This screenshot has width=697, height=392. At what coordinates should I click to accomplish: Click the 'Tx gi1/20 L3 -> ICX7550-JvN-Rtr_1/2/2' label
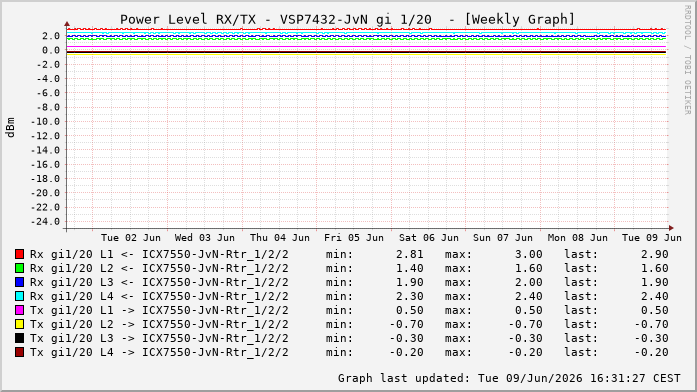[159, 339]
